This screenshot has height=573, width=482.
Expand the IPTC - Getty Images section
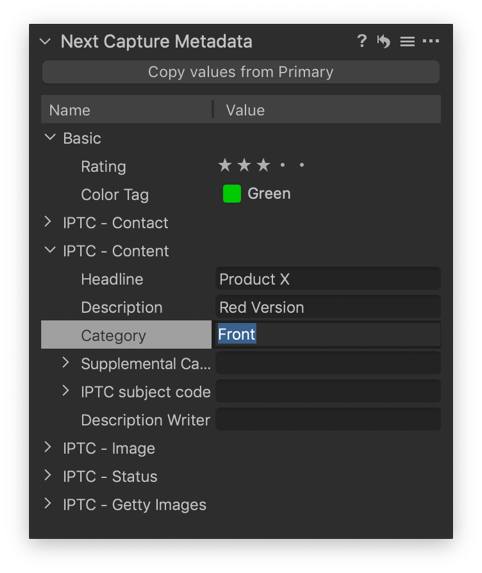48,504
